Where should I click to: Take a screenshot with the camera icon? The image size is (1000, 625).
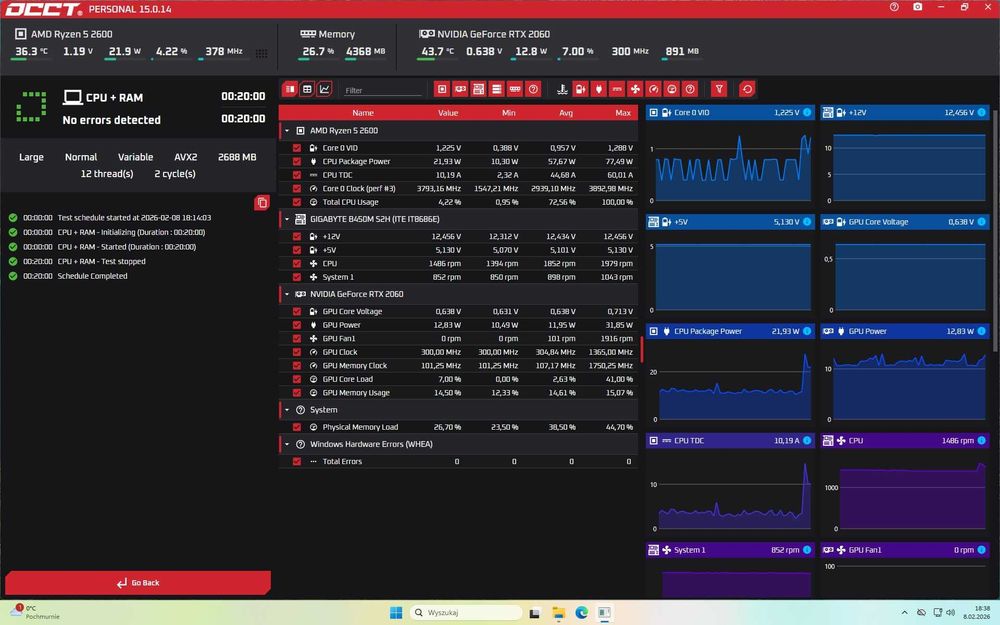(918, 7)
